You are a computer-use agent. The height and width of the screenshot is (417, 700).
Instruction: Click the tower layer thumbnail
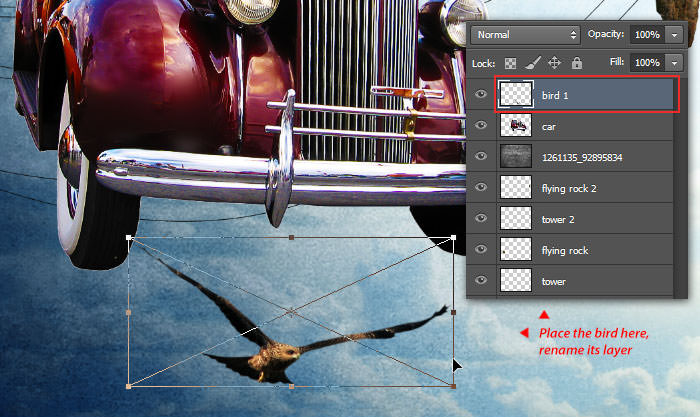[x=516, y=280]
